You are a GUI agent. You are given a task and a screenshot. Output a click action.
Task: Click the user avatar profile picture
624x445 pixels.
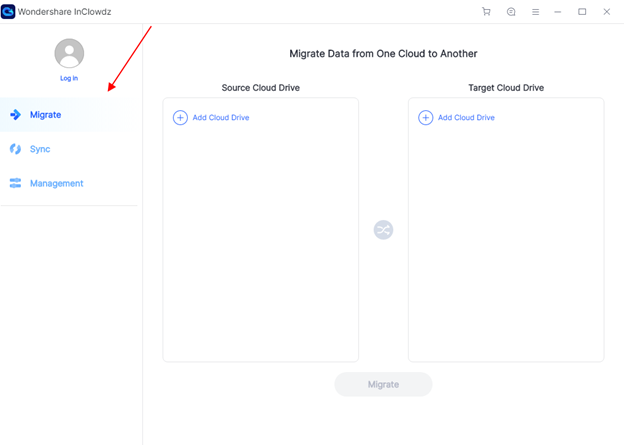tap(69, 53)
